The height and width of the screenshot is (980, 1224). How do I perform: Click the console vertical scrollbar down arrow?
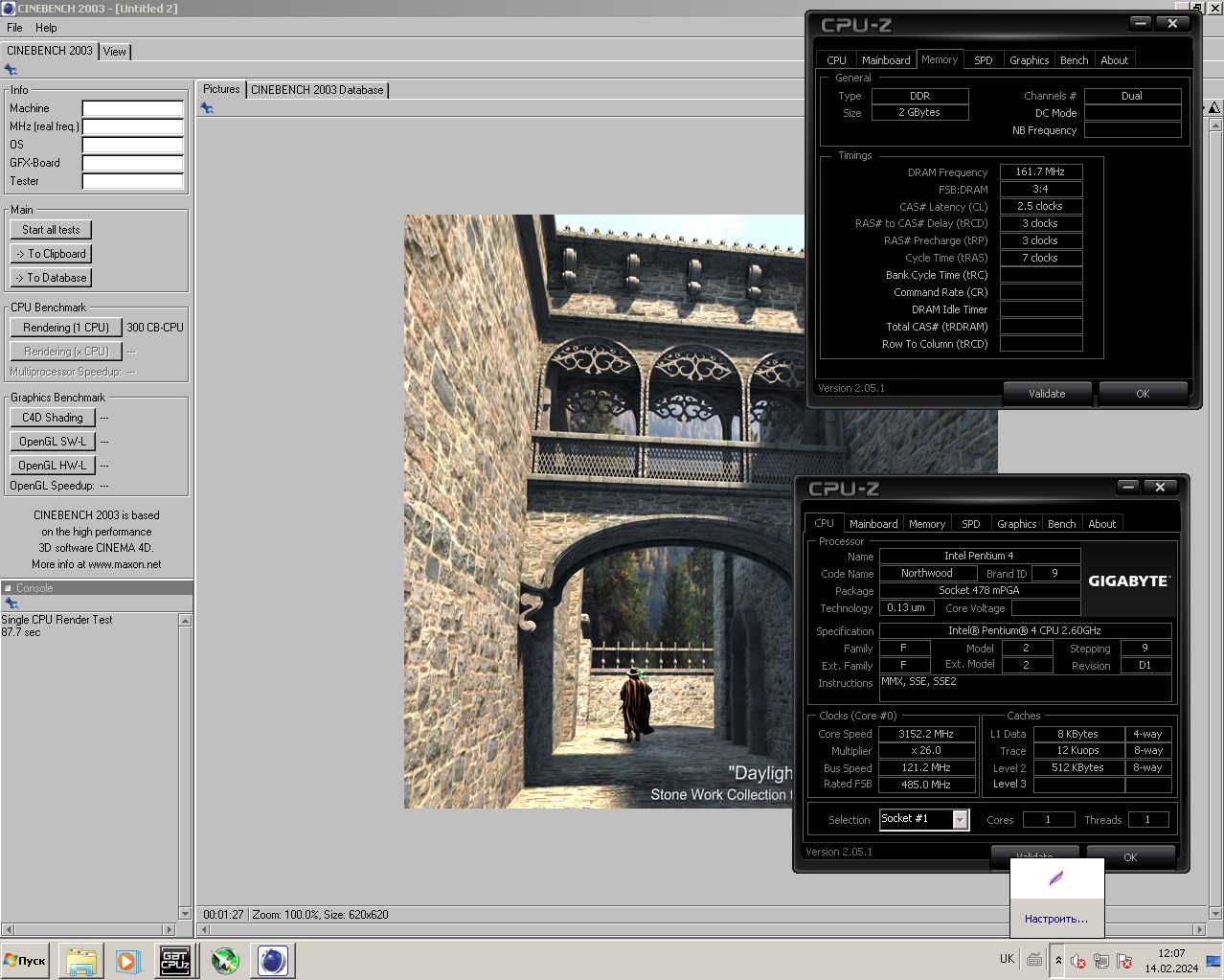tap(185, 913)
